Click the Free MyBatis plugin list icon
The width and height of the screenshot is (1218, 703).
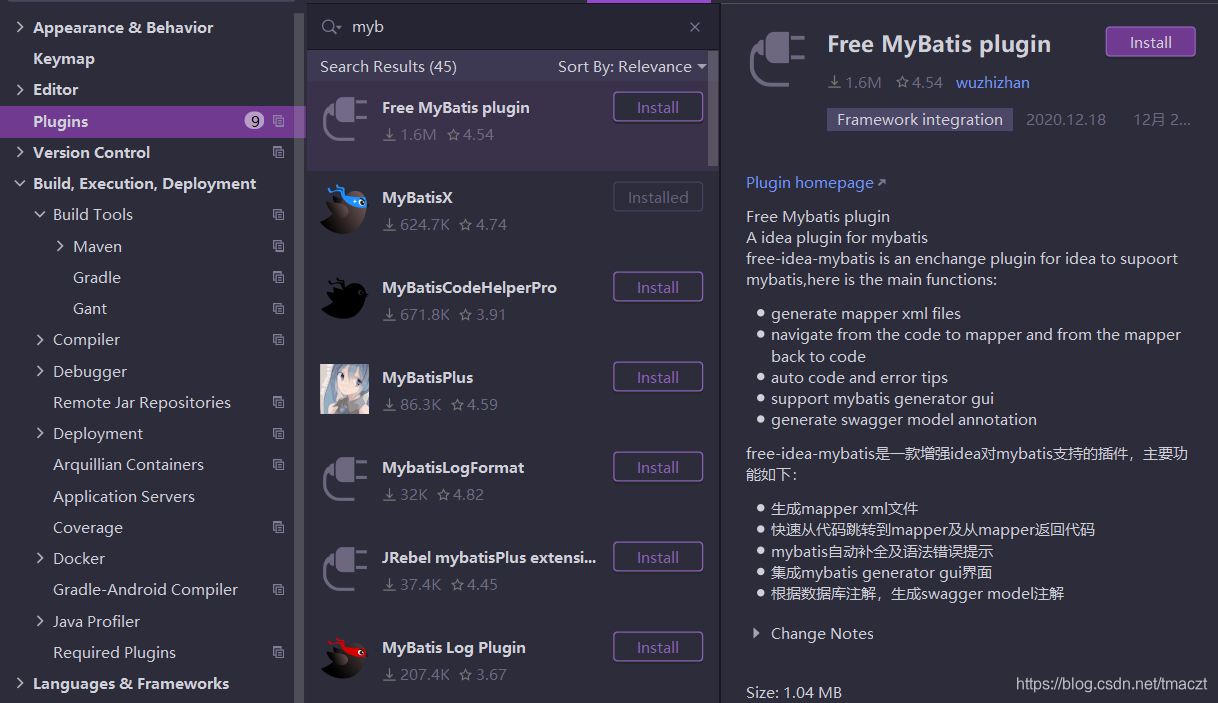[344, 121]
